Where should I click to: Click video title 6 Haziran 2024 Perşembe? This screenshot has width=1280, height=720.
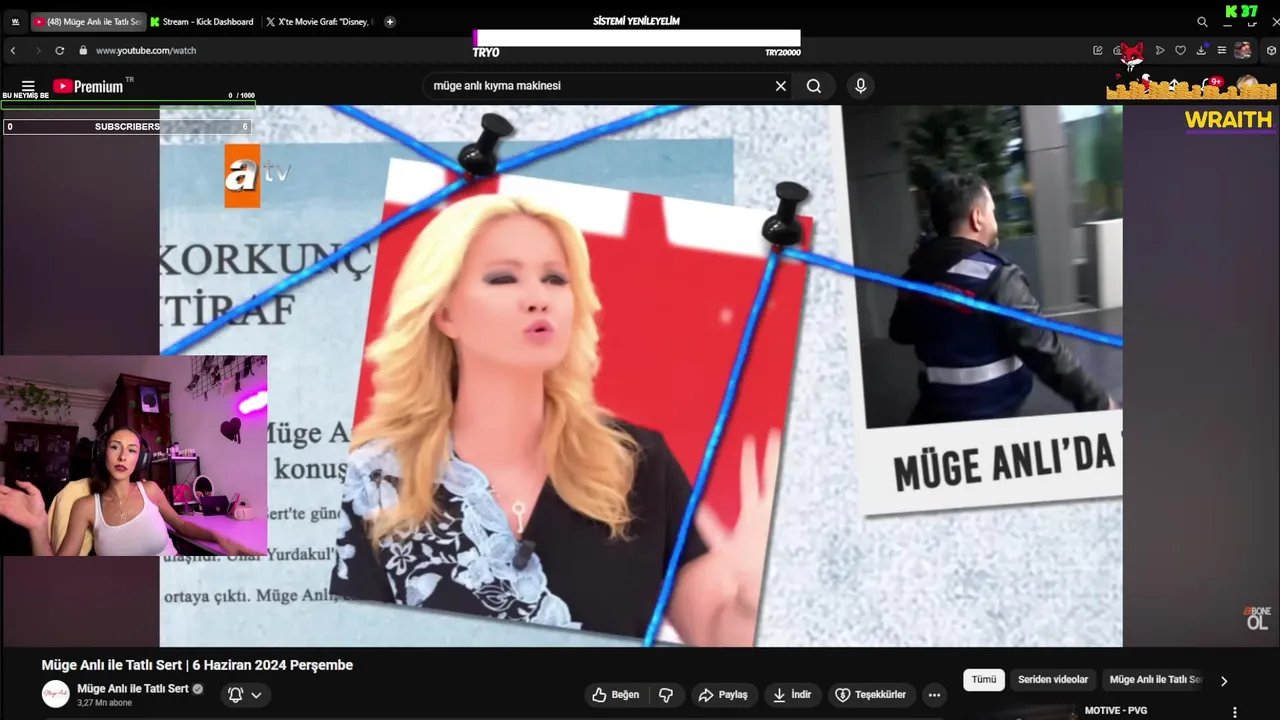click(x=197, y=665)
